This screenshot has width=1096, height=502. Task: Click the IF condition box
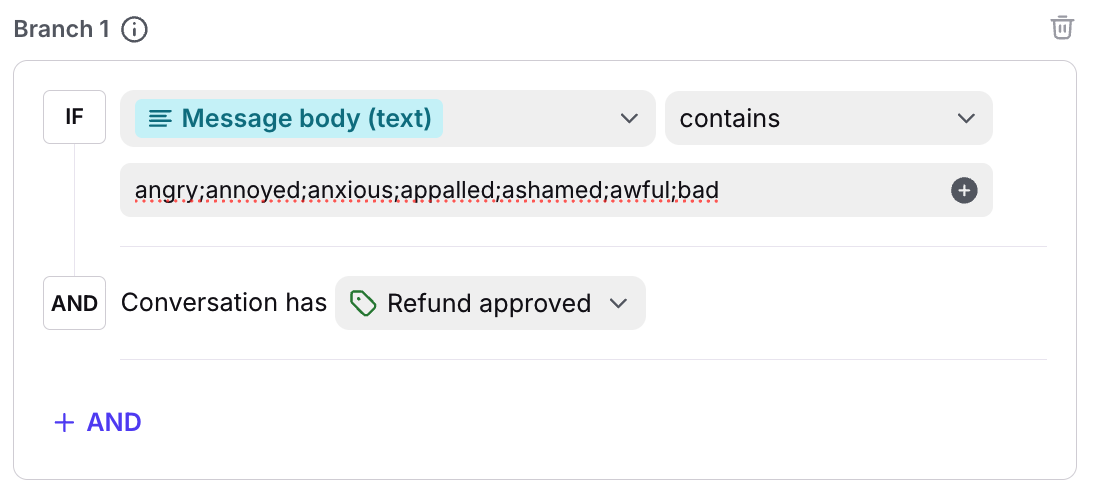tap(74, 117)
